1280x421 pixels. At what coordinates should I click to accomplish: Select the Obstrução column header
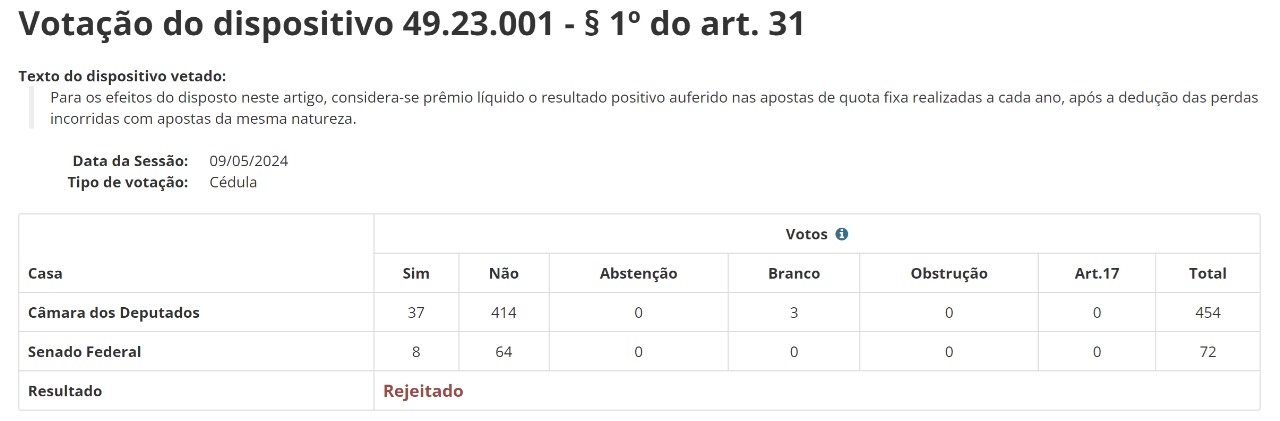pos(949,273)
